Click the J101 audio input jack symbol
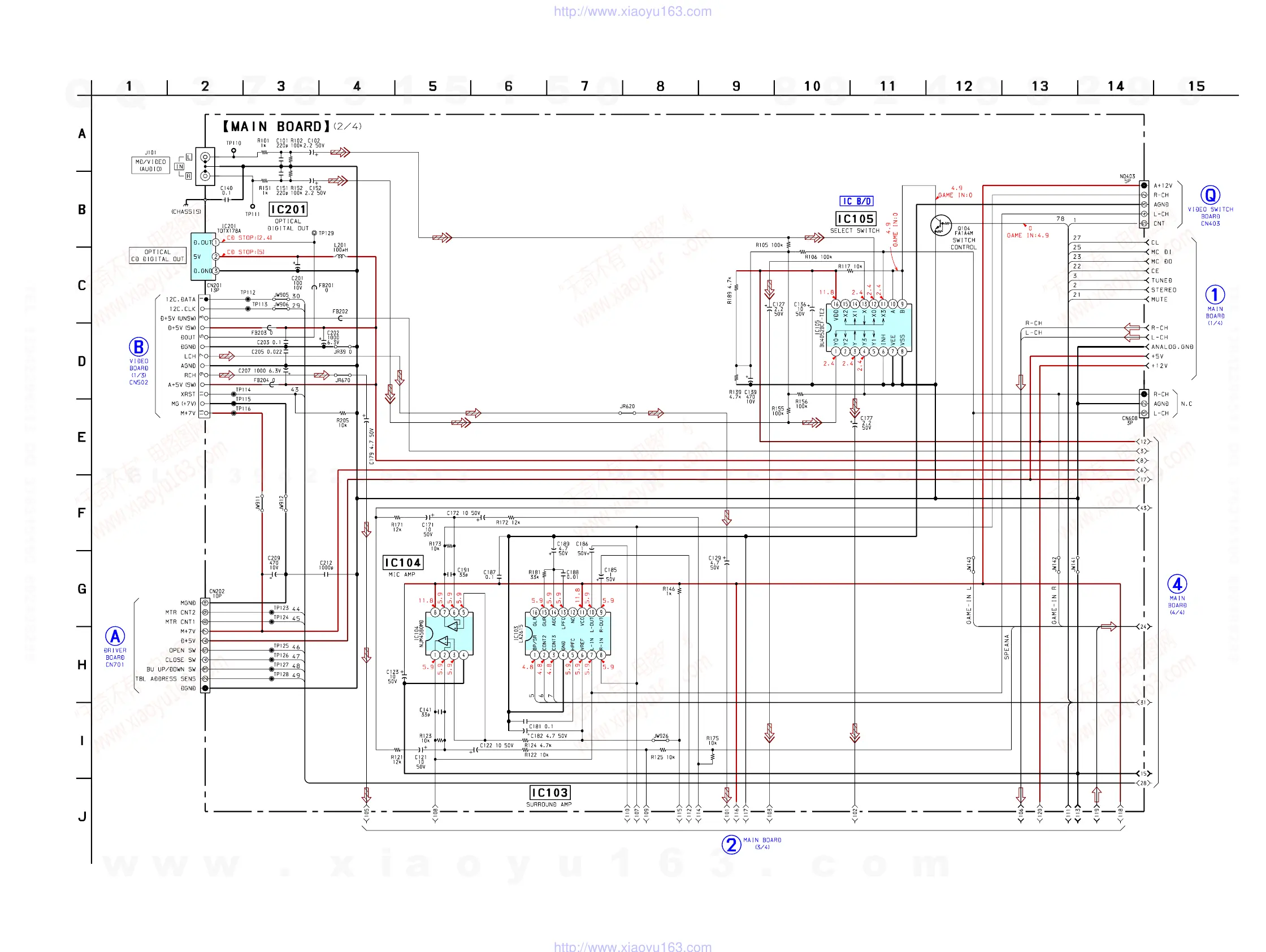Screen dimensions: 1266x952 pos(205,166)
